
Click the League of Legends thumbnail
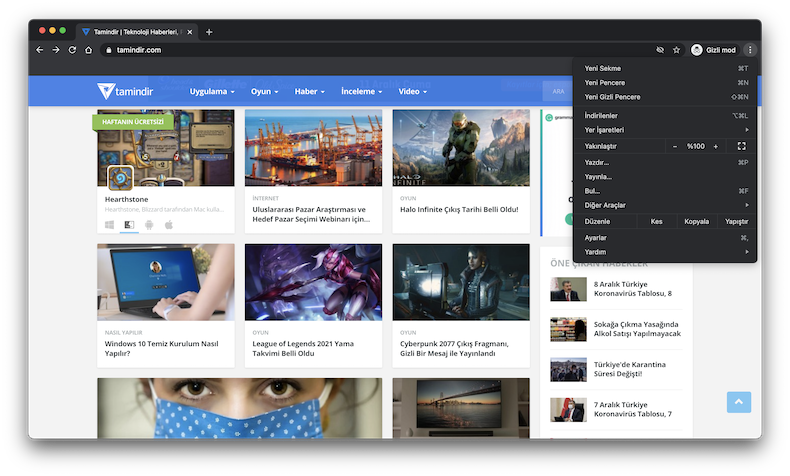313,282
